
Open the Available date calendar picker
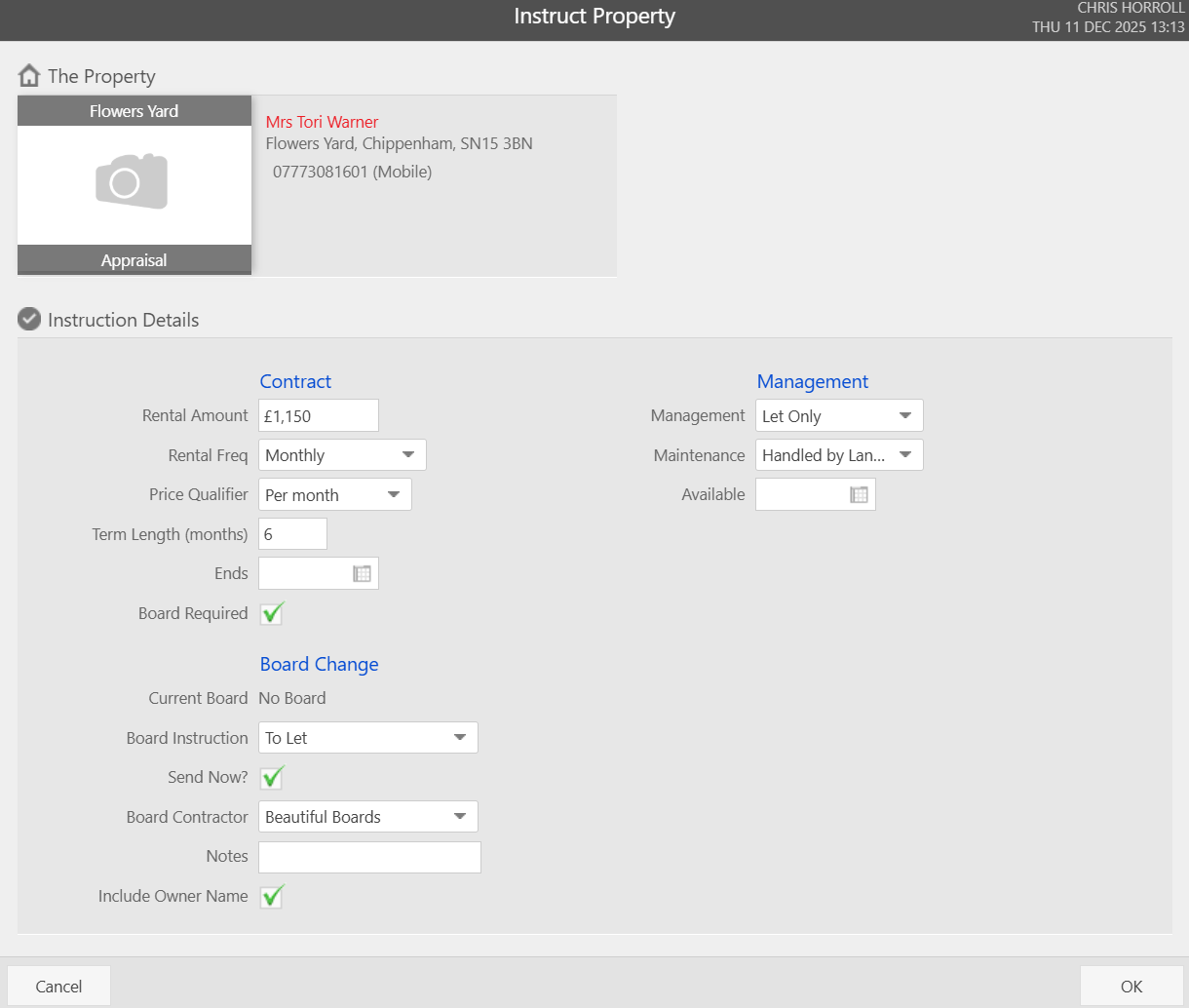(859, 494)
